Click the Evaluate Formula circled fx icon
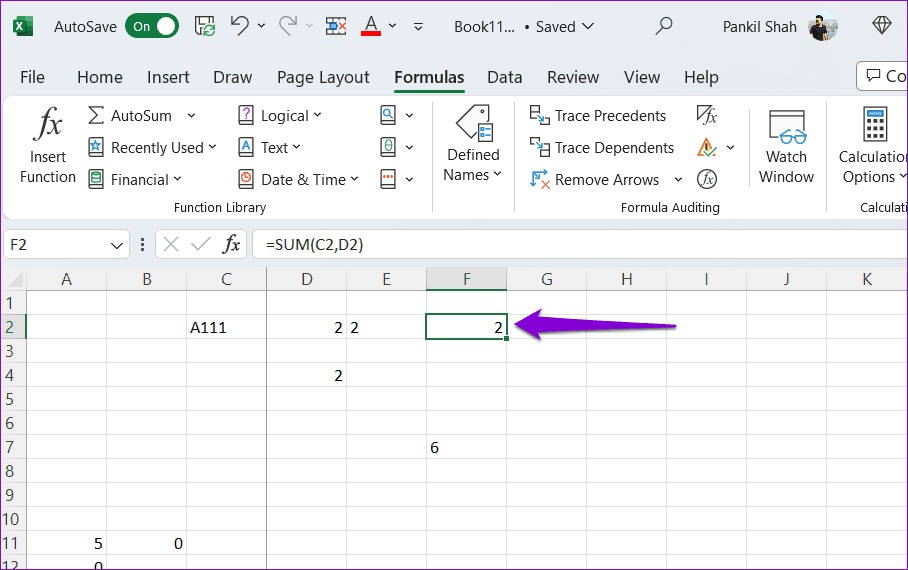This screenshot has width=908, height=570. (706, 179)
